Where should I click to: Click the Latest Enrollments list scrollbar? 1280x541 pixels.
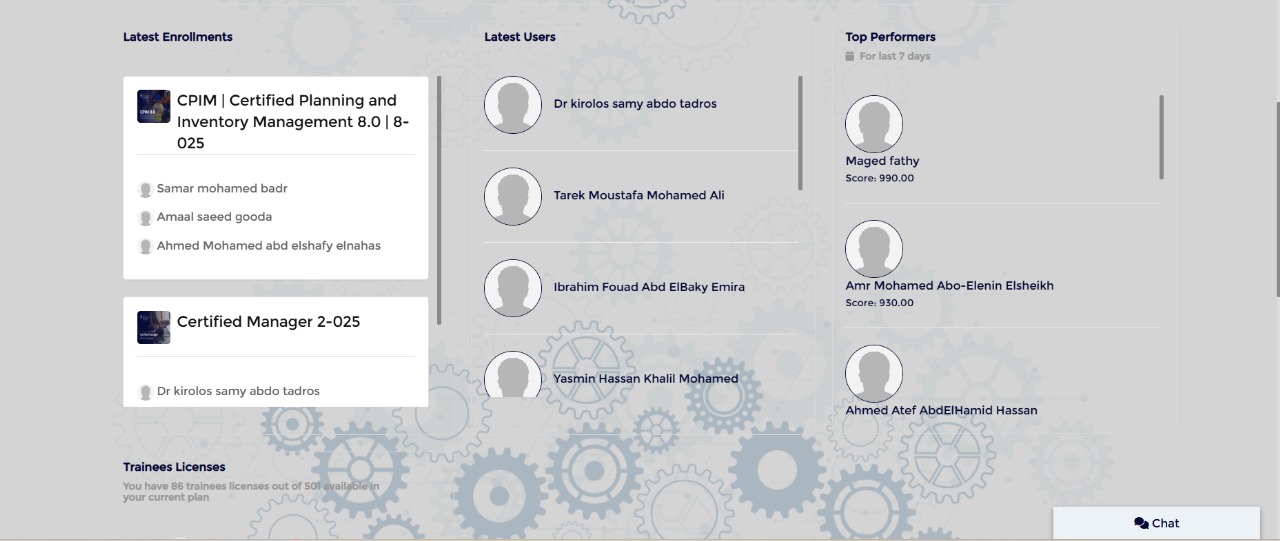click(439, 200)
